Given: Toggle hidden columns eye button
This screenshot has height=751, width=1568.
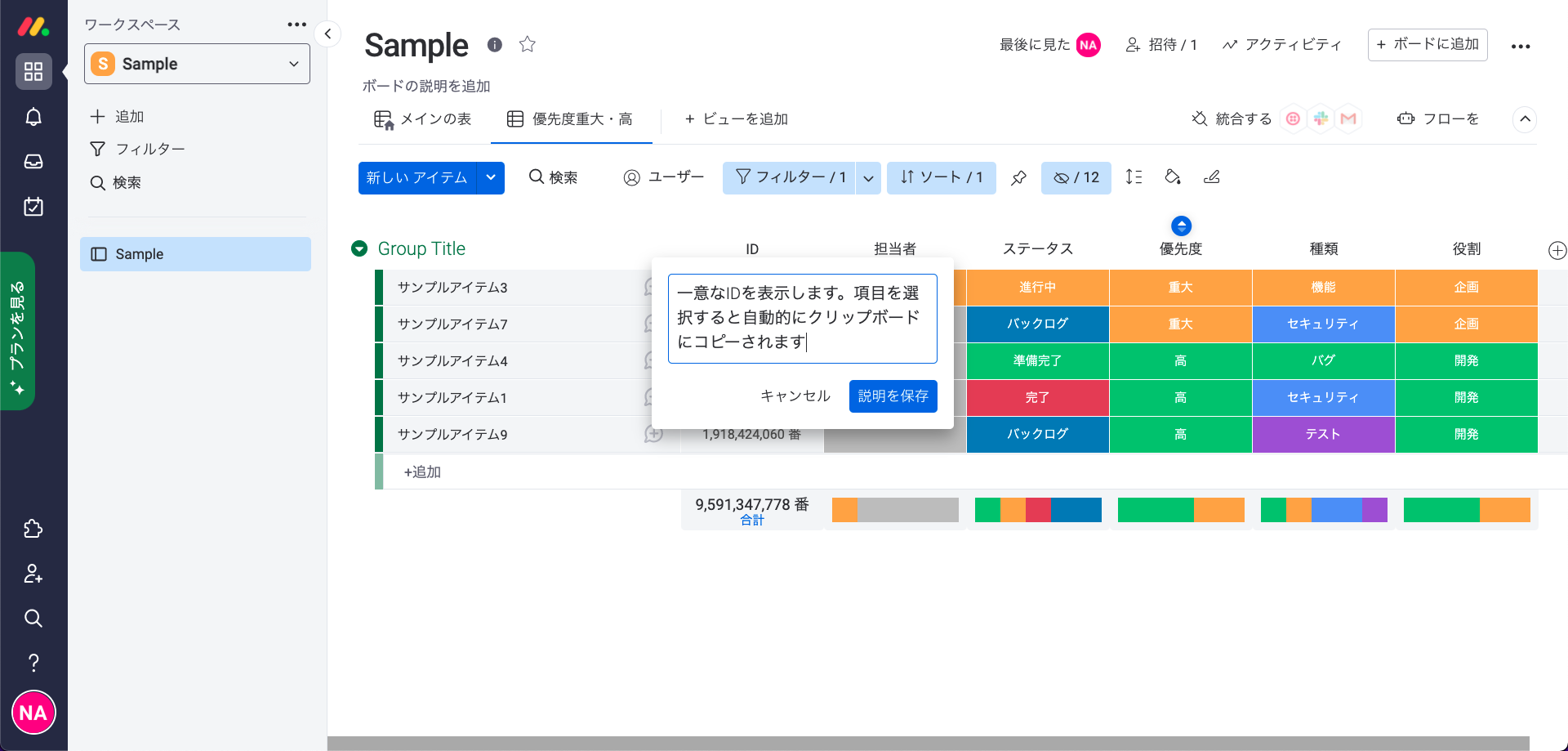Looking at the screenshot, I should coord(1076,178).
